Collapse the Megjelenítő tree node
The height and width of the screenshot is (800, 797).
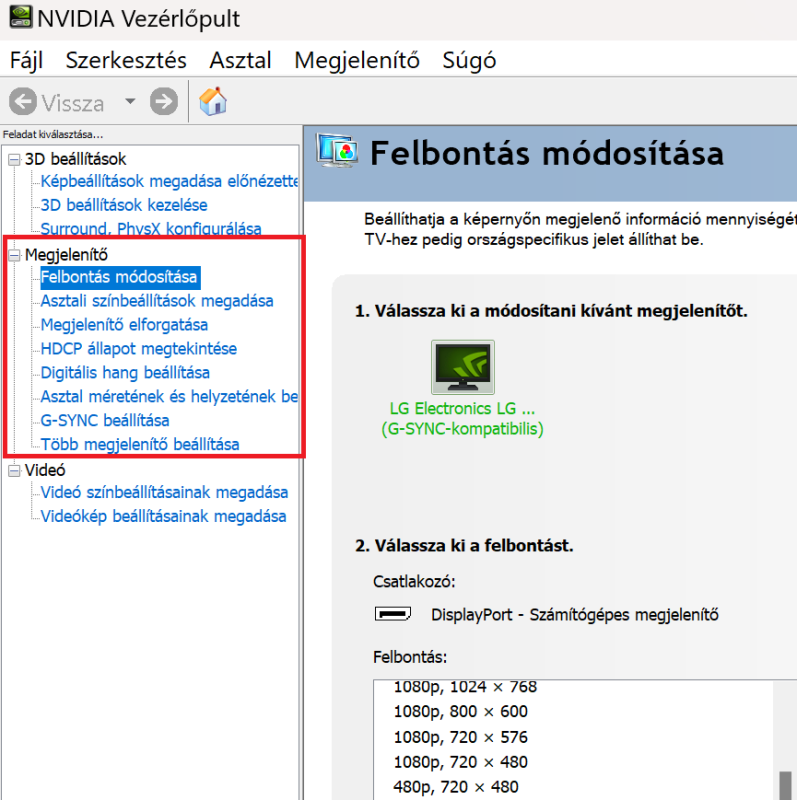coord(14,255)
